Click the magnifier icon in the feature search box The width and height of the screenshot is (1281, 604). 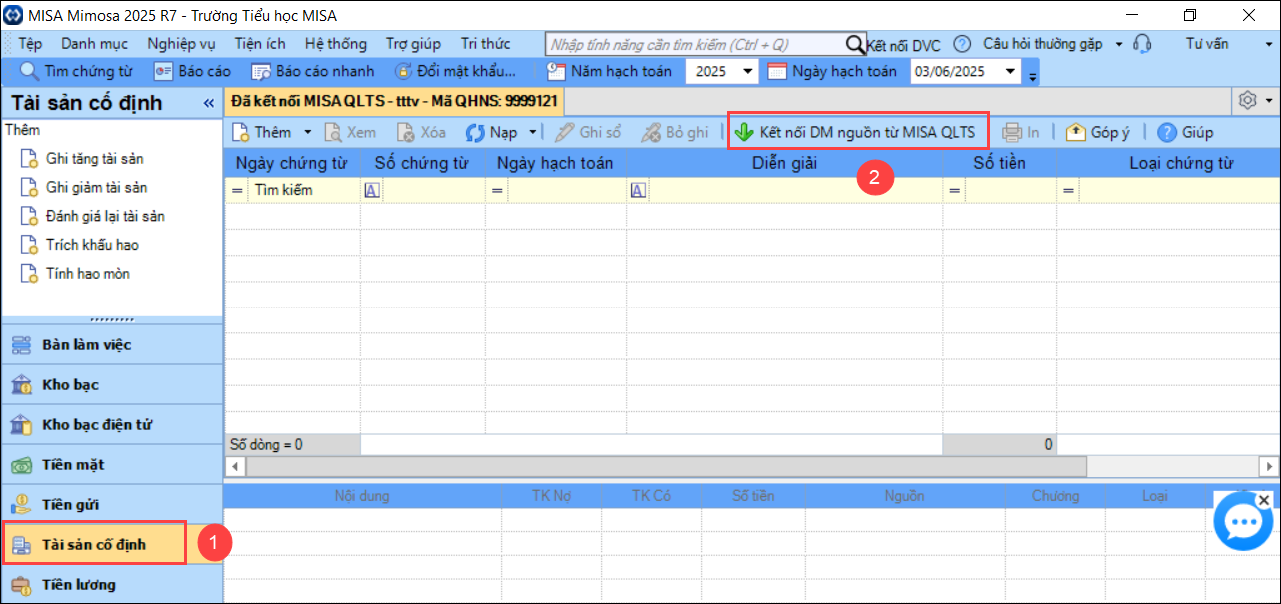[855, 44]
